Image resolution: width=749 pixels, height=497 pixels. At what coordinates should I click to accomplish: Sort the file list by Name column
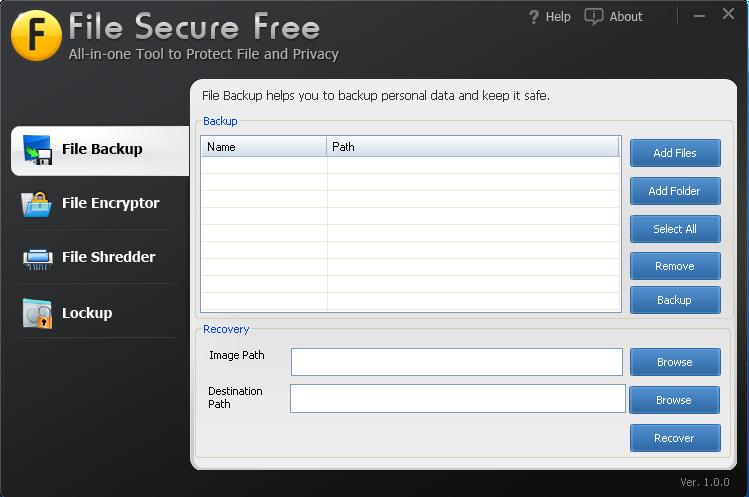click(x=264, y=147)
